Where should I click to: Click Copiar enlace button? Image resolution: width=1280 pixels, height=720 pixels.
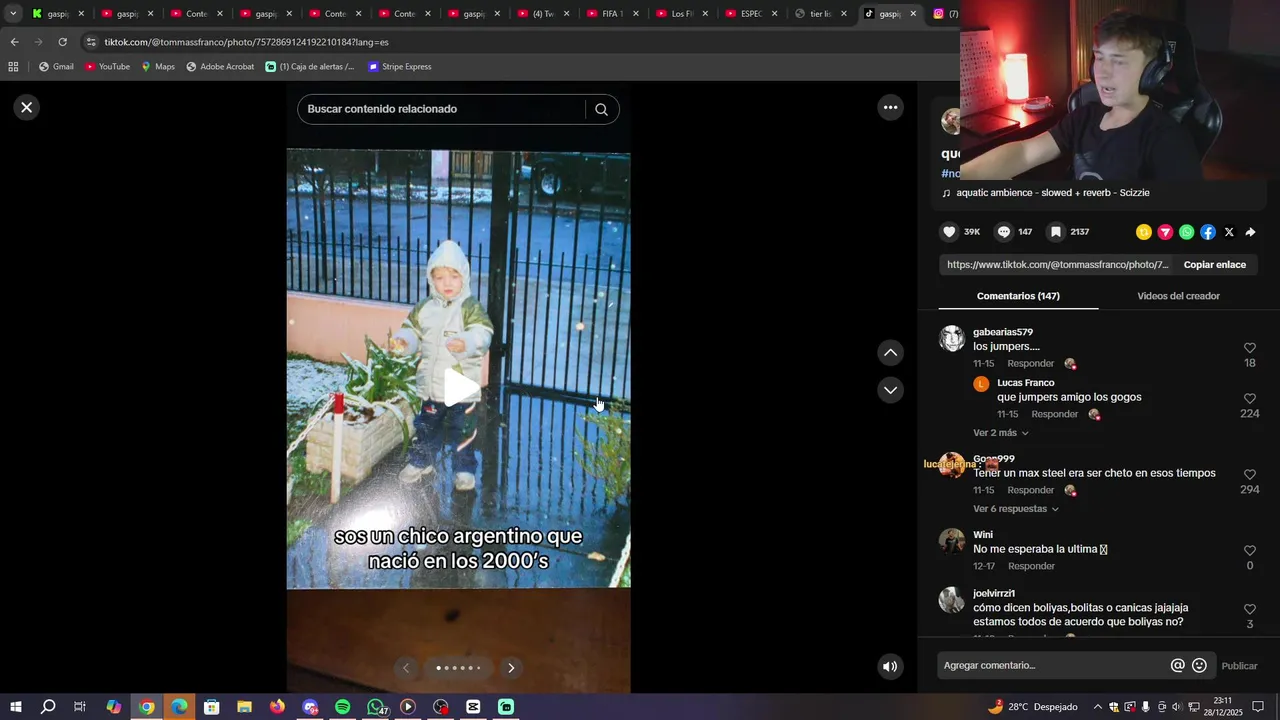coord(1214,265)
